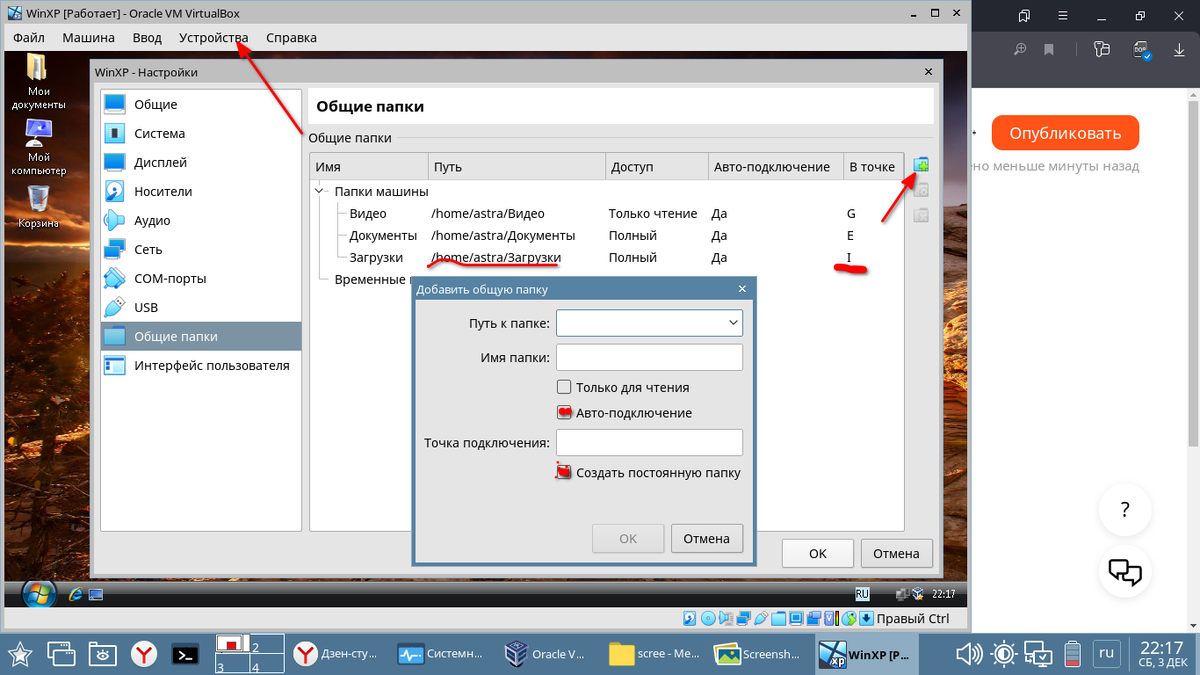Open the Файл menu
The image size is (1200, 675).
tap(29, 38)
